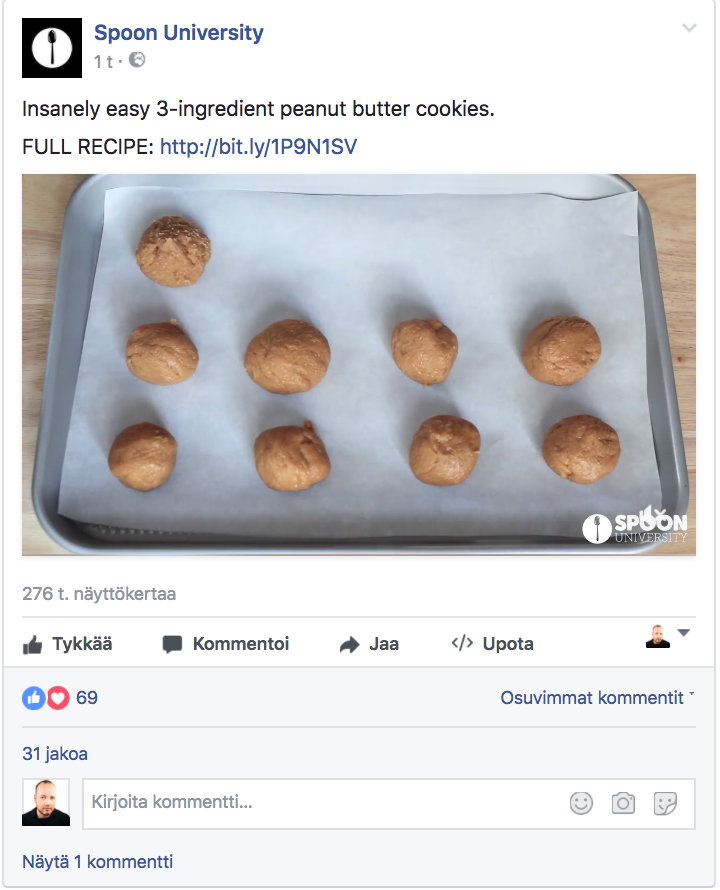Share the post with Jaa

click(369, 644)
